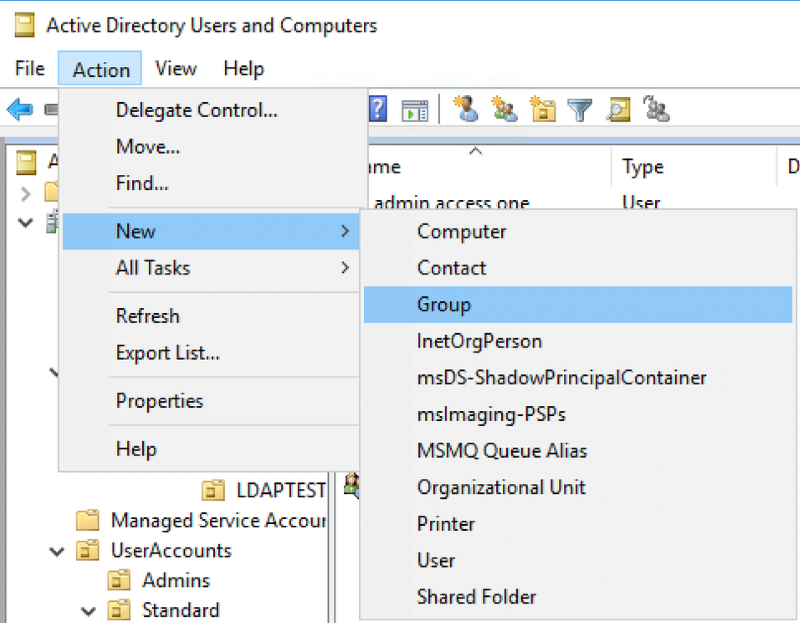800x623 pixels.
Task: Select the UserAccounts tree item
Action: click(x=171, y=551)
